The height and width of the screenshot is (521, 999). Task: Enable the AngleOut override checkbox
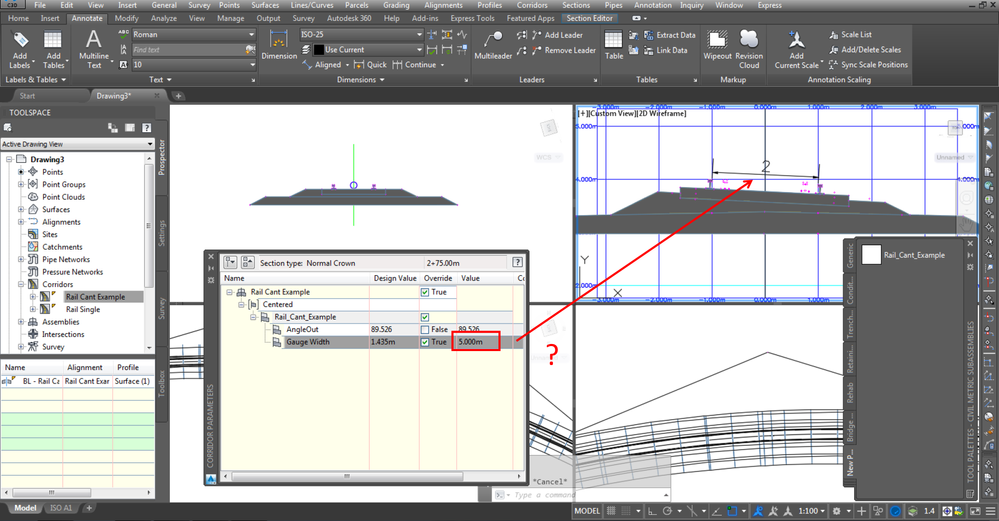tap(425, 329)
